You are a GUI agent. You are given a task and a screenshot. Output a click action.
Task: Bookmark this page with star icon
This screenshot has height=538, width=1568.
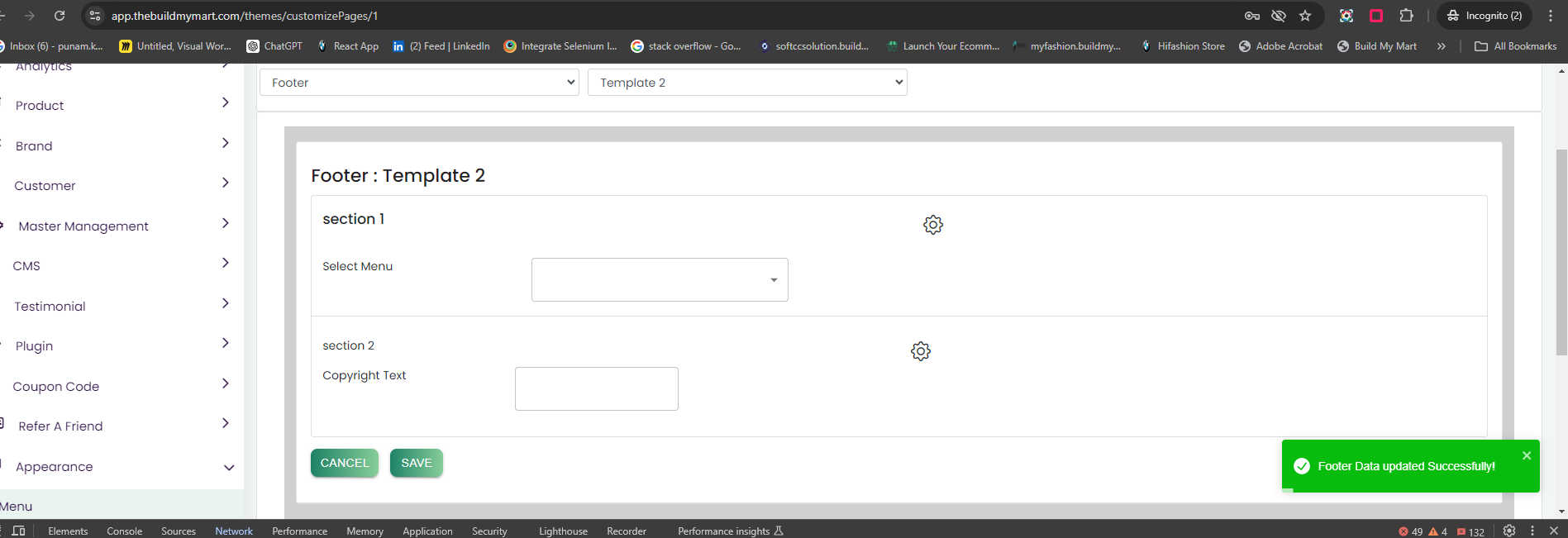tap(1305, 16)
